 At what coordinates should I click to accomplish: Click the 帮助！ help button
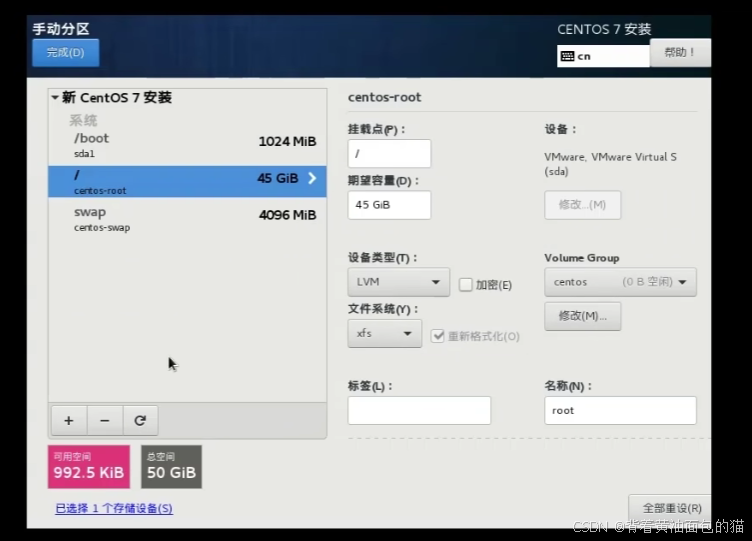coord(680,52)
